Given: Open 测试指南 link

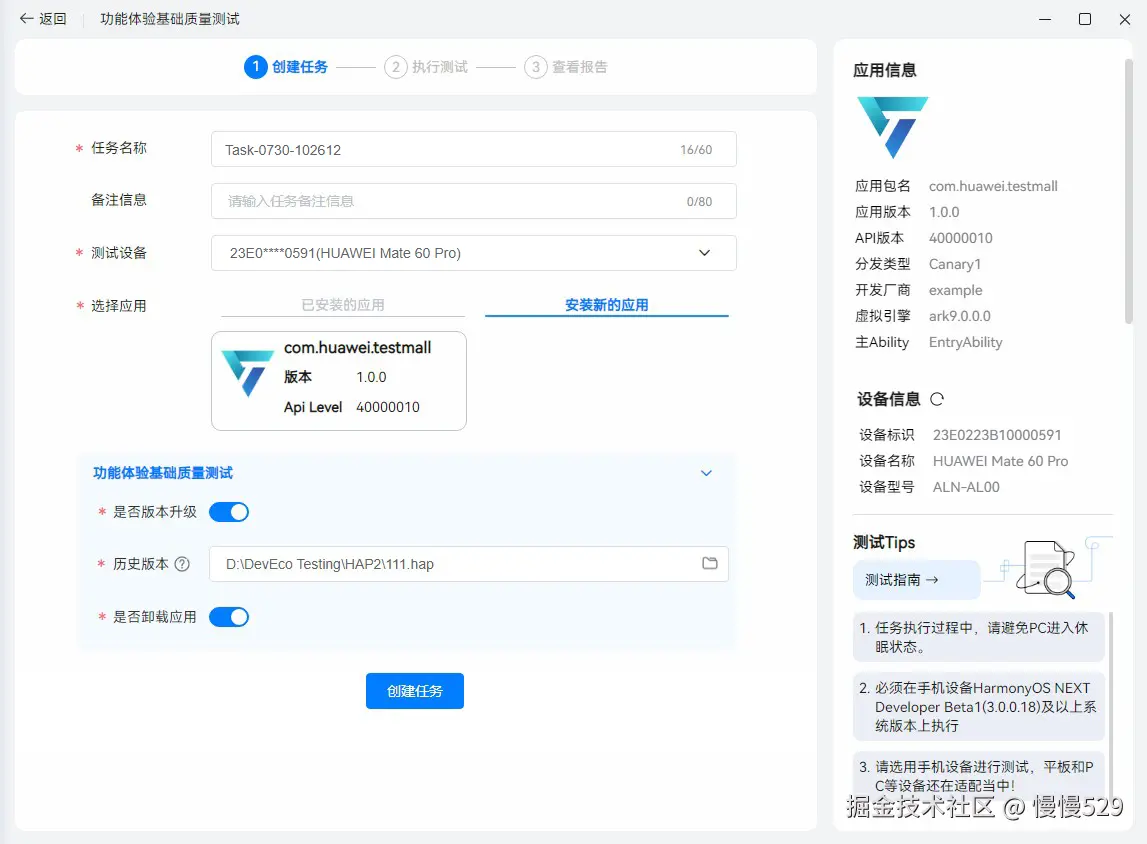Looking at the screenshot, I should pos(917,580).
